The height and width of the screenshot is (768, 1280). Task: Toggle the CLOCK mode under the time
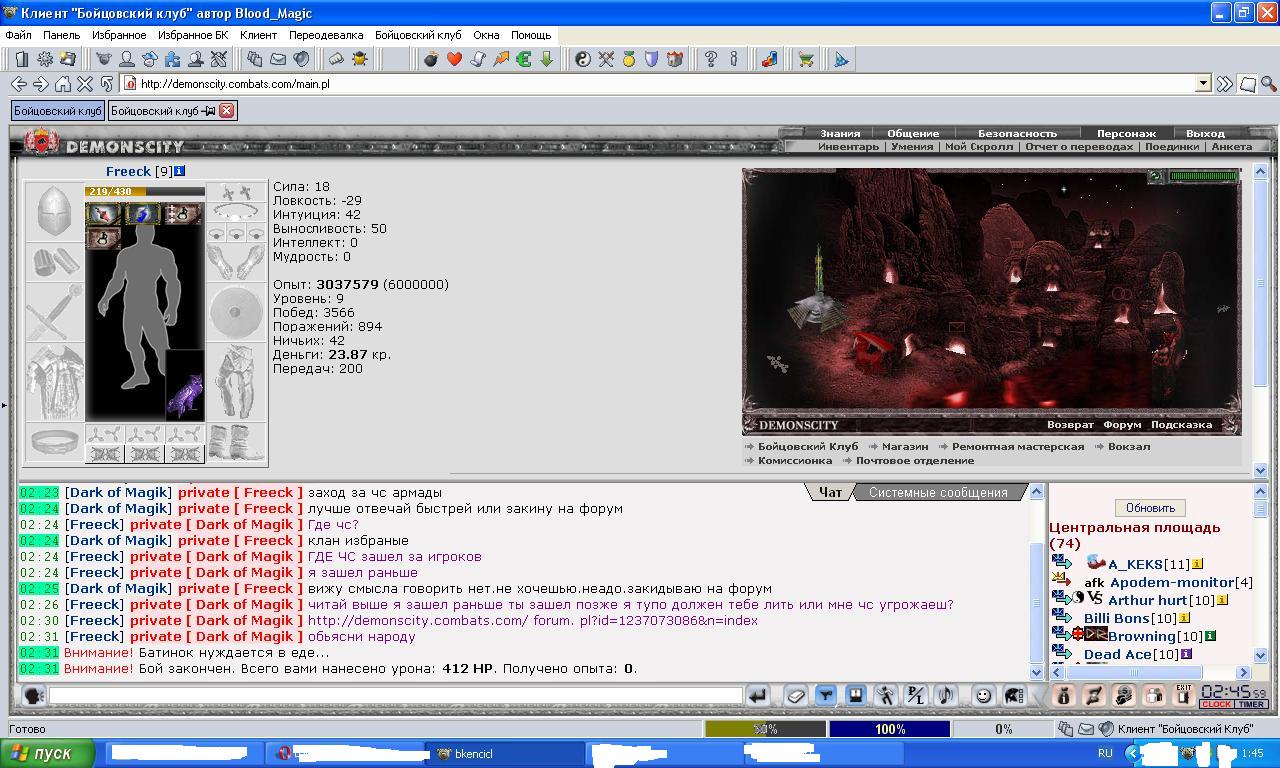[x=1216, y=704]
